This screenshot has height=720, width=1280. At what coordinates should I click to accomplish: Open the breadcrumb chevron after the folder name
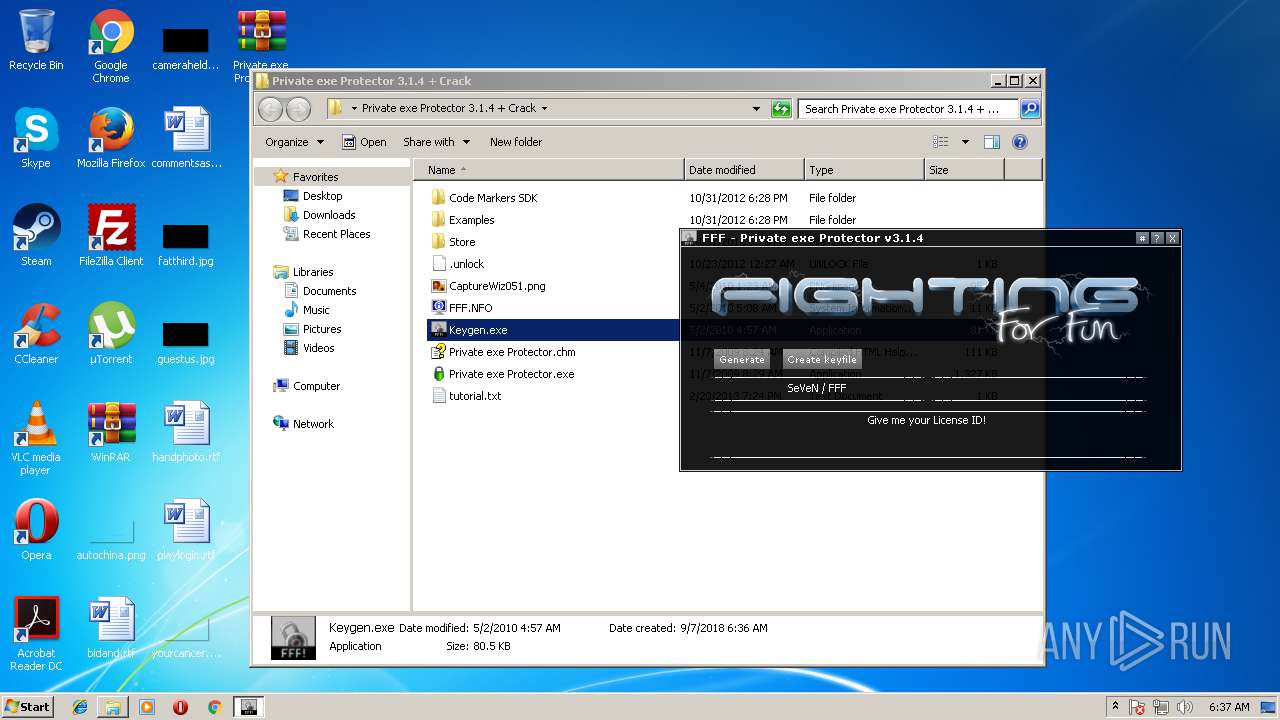543,108
